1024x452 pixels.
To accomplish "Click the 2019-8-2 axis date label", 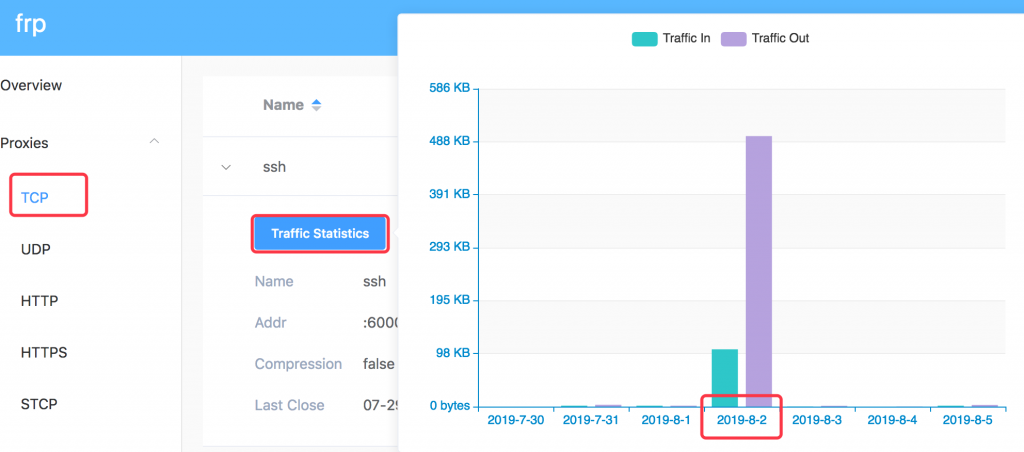I will click(742, 420).
